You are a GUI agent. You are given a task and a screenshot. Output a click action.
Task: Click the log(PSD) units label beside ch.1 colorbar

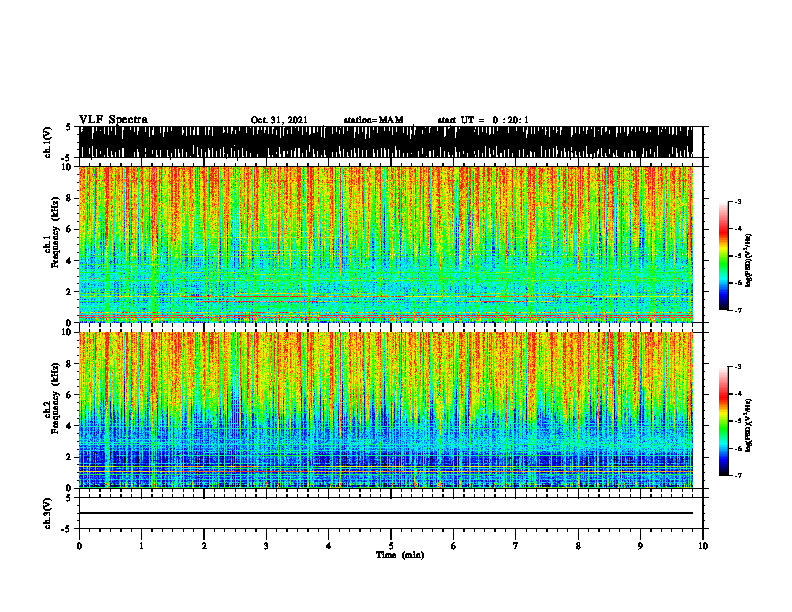[749, 260]
